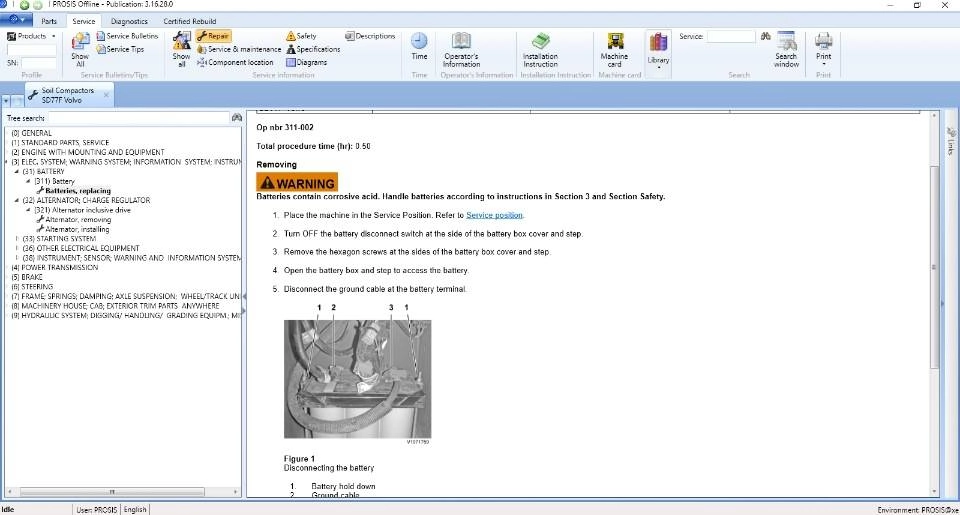Select Alternator, removing tree item
Screen dimensions: 960x515
(x=78, y=220)
